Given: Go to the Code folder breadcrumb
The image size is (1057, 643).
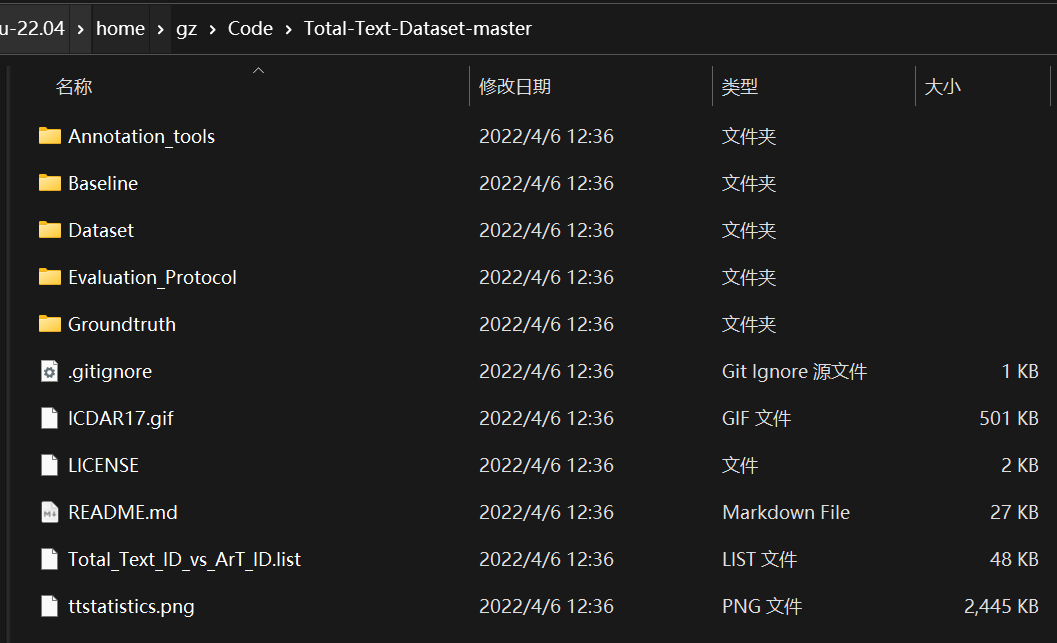Looking at the screenshot, I should 250,28.
